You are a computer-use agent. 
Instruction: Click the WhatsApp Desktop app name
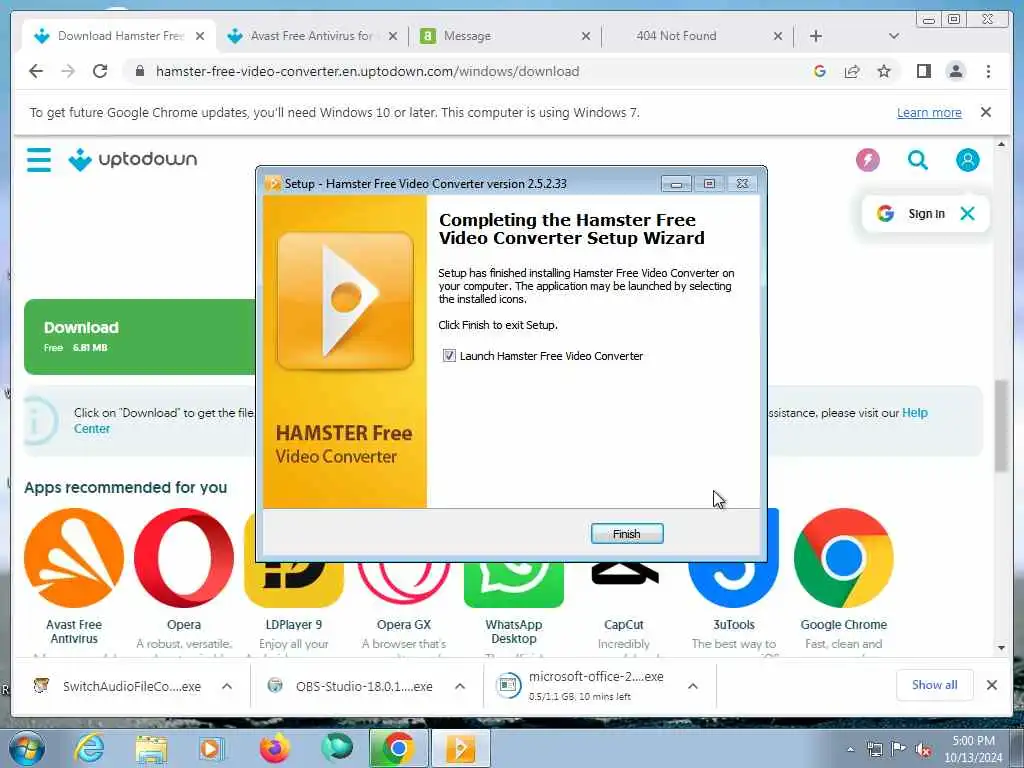[513, 632]
